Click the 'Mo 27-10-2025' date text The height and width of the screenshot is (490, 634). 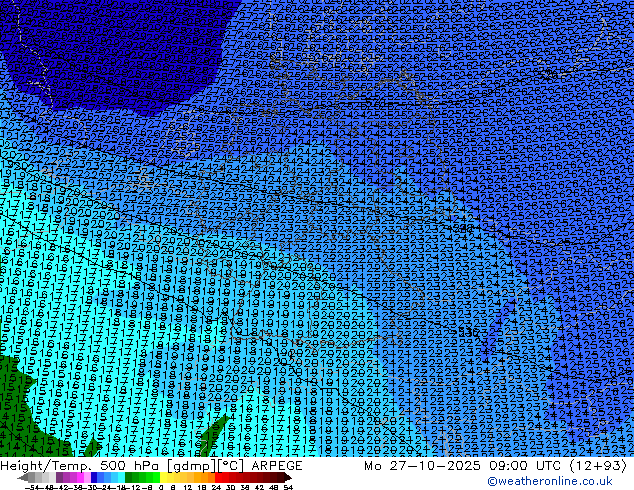(422, 466)
